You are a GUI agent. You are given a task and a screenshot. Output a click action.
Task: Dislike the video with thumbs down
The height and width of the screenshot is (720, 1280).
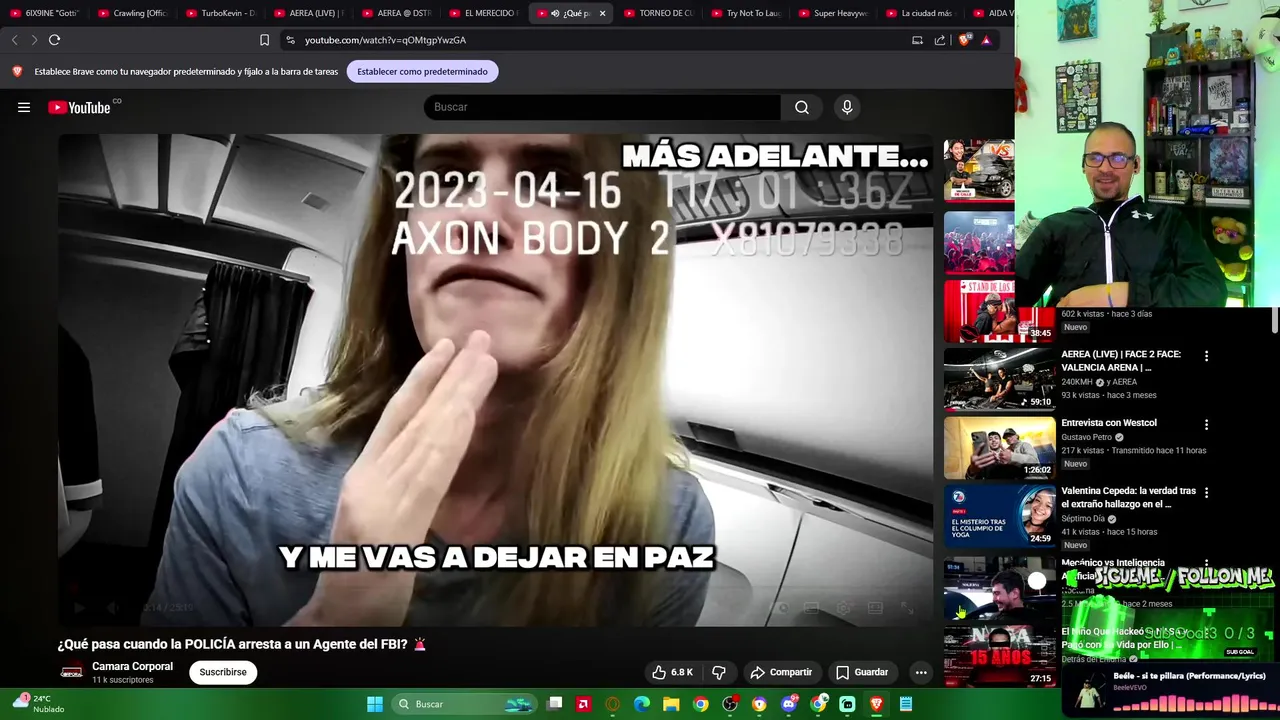(x=719, y=672)
